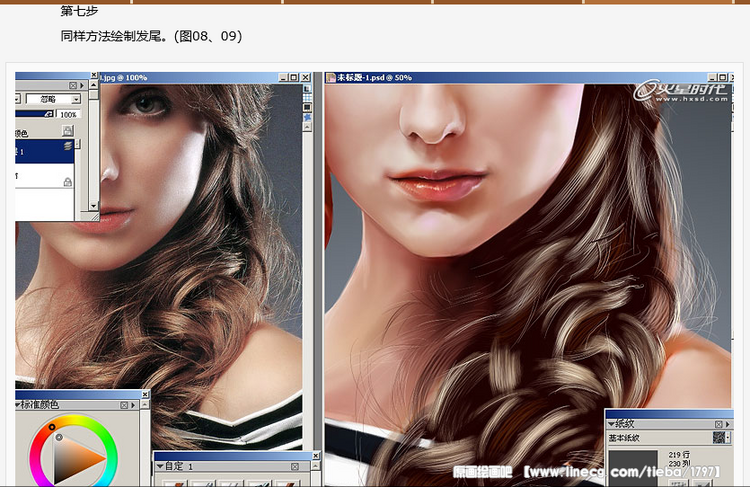Click the paper texture preview thumbnail
The width and height of the screenshot is (750, 487).
(x=633, y=466)
